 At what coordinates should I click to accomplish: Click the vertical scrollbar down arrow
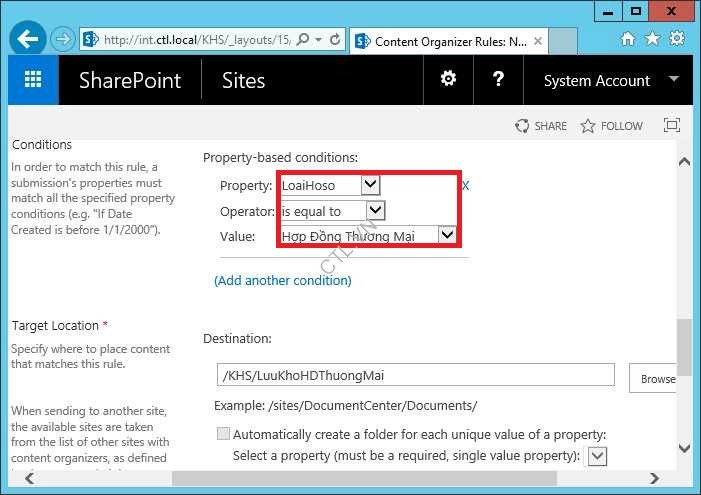[x=684, y=449]
